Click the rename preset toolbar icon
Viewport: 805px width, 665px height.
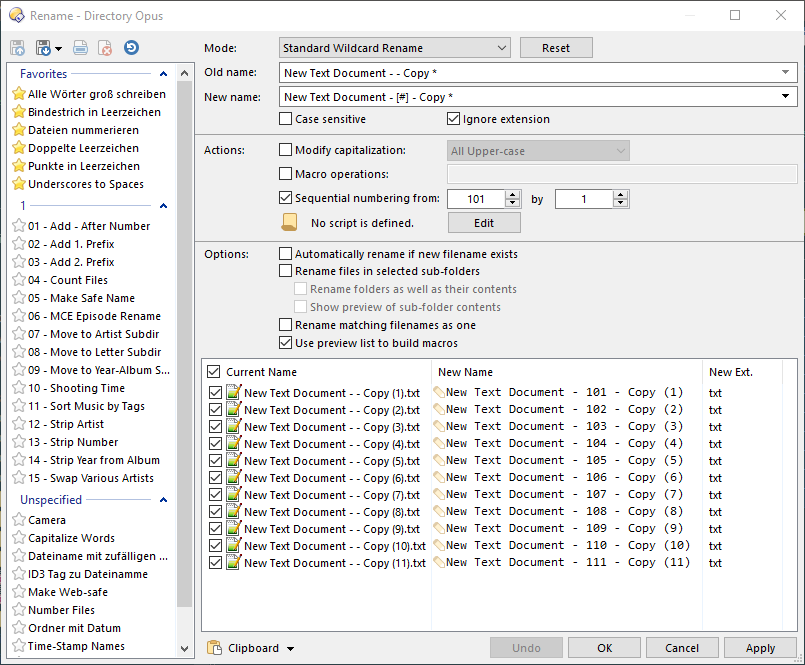point(80,48)
